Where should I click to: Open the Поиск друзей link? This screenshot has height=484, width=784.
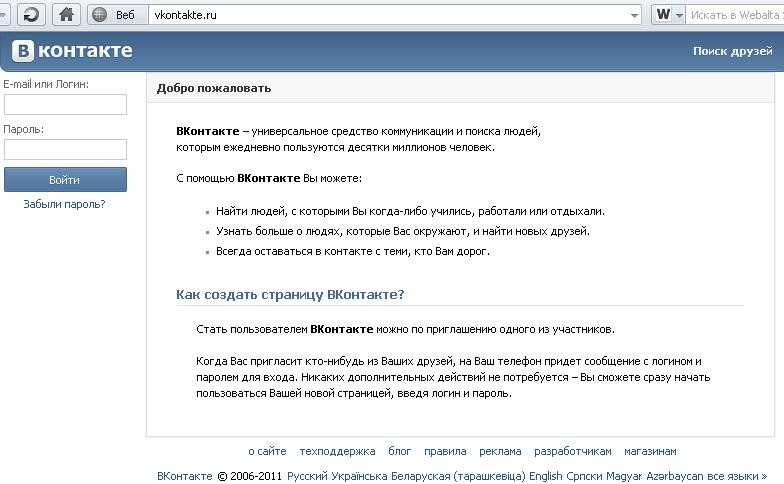pyautogui.click(x=732, y=51)
